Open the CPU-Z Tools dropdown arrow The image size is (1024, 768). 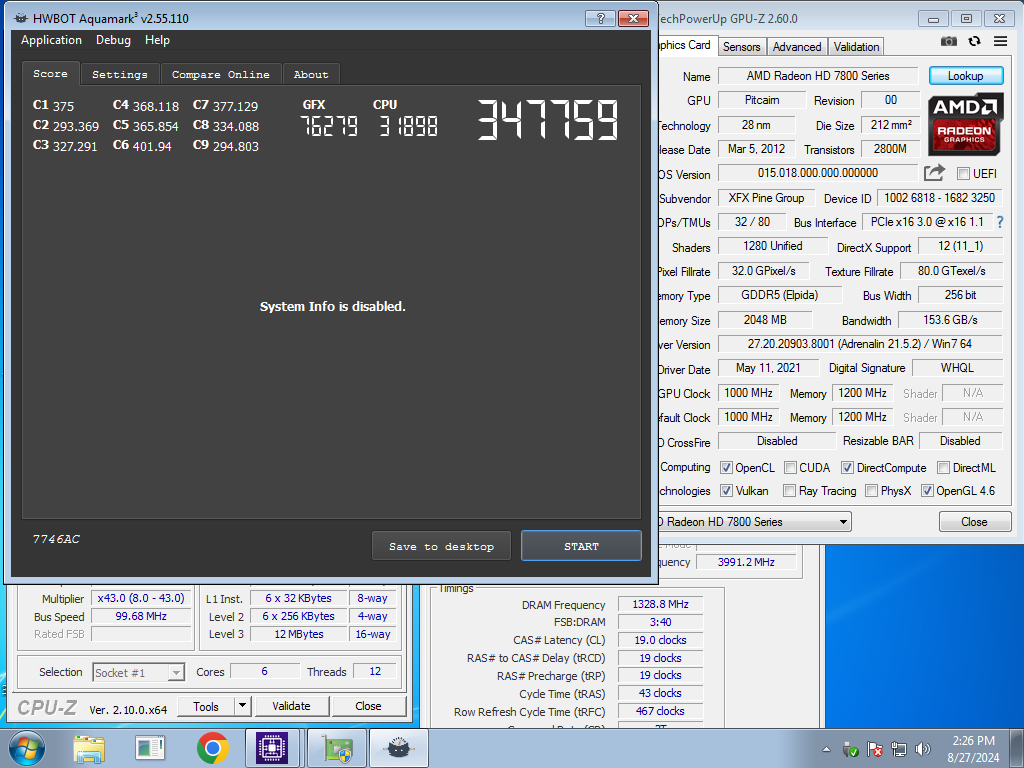[242, 706]
